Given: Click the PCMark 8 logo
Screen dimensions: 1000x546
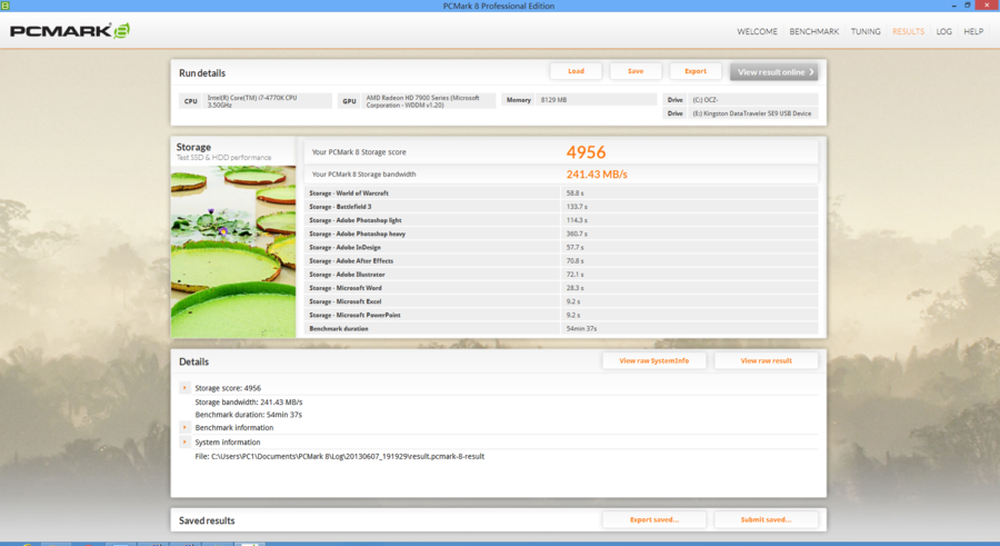Looking at the screenshot, I should [70, 31].
